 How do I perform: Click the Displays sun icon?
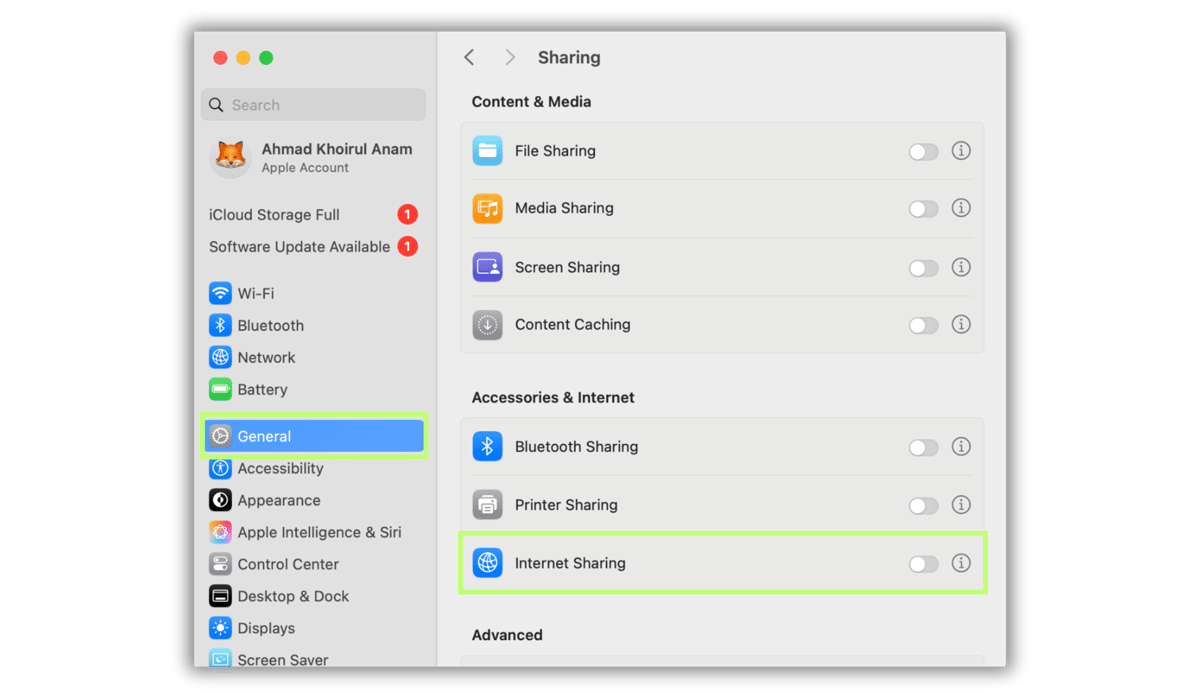tap(220, 628)
